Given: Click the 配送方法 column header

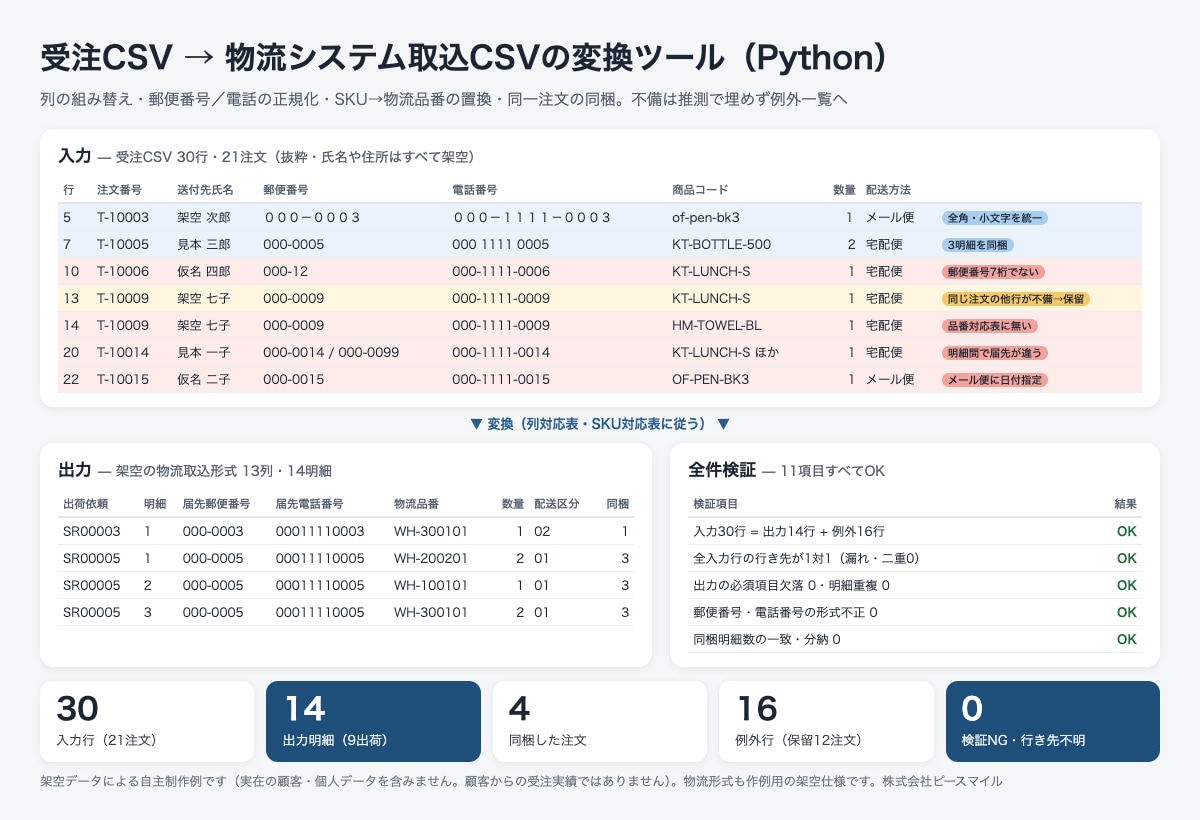Looking at the screenshot, I should click(x=888, y=189).
